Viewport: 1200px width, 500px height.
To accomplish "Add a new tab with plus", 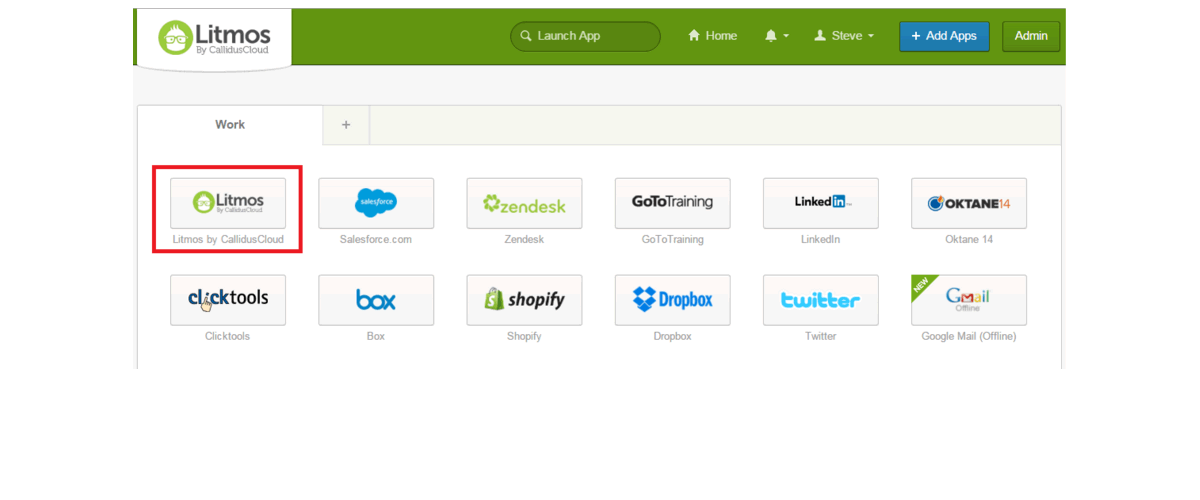I will click(x=346, y=125).
